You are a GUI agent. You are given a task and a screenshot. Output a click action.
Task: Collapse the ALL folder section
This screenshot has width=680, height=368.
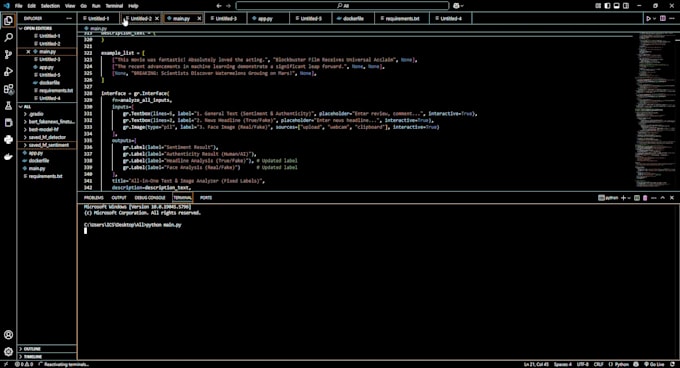tap(47, 107)
